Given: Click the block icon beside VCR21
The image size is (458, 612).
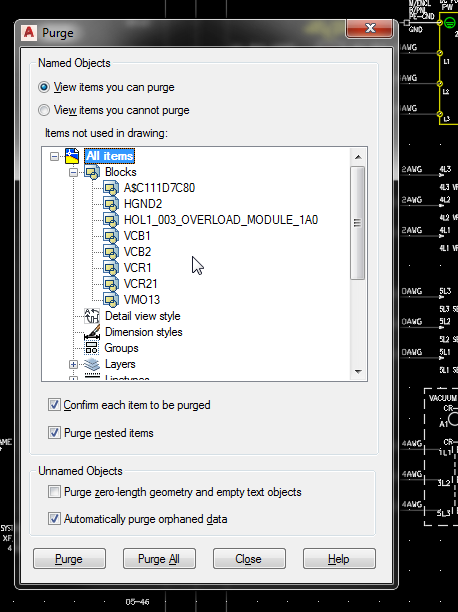Looking at the screenshot, I should coord(111,284).
